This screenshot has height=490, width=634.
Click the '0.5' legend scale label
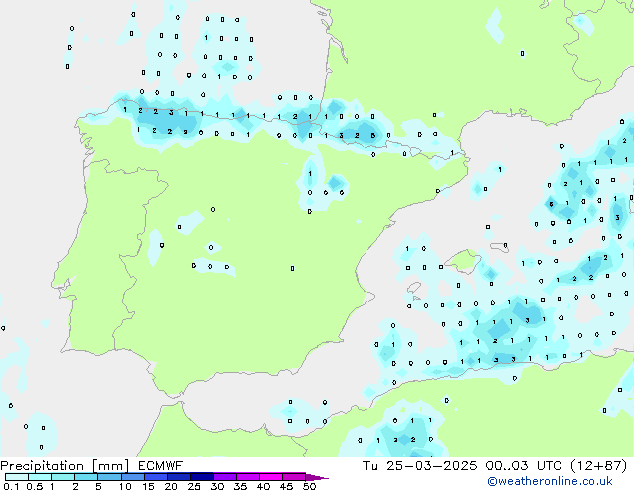coord(35,486)
